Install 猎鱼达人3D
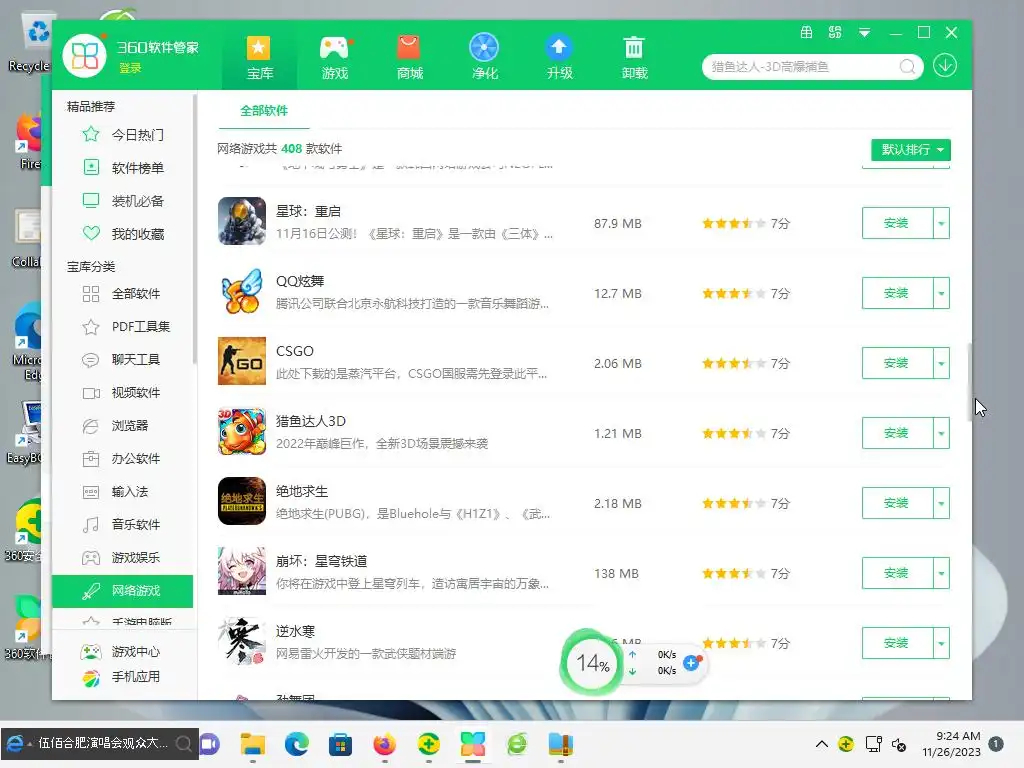This screenshot has height=768, width=1024. tap(897, 433)
